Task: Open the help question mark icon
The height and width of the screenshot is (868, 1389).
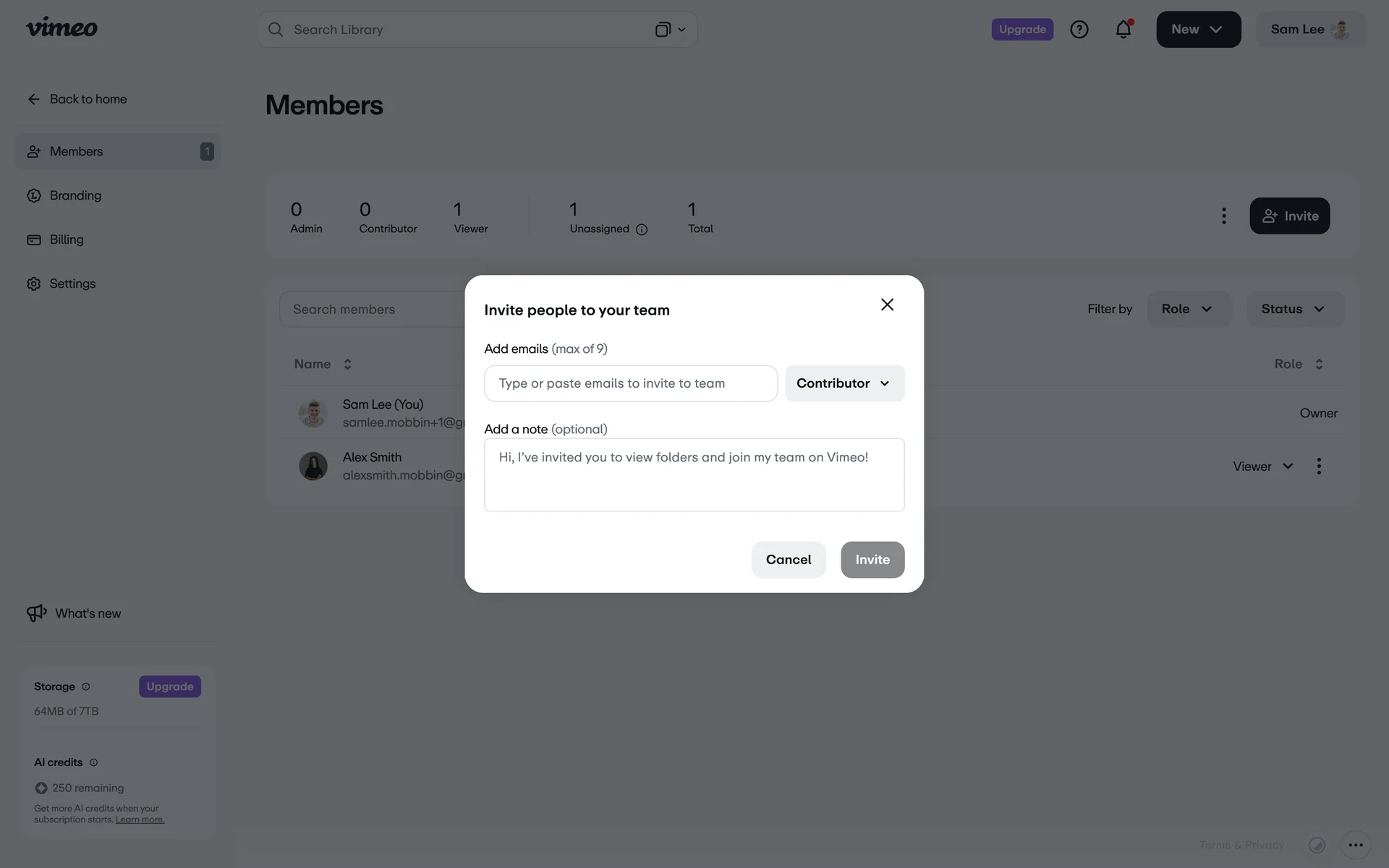Action: (1079, 30)
